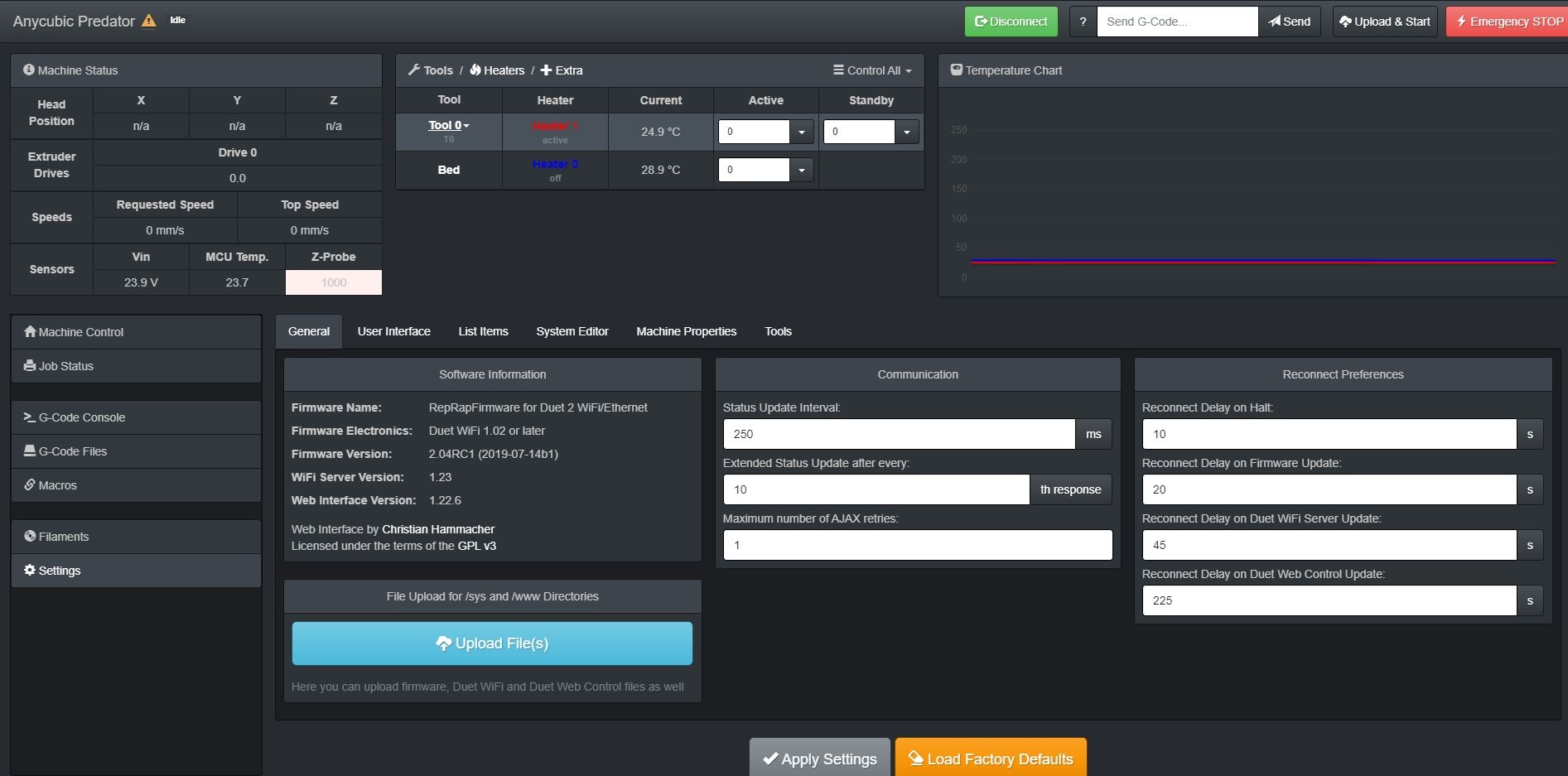Click the Z-Probe value 1000 cell
Screen dimensions: 1568x776
pos(334,282)
